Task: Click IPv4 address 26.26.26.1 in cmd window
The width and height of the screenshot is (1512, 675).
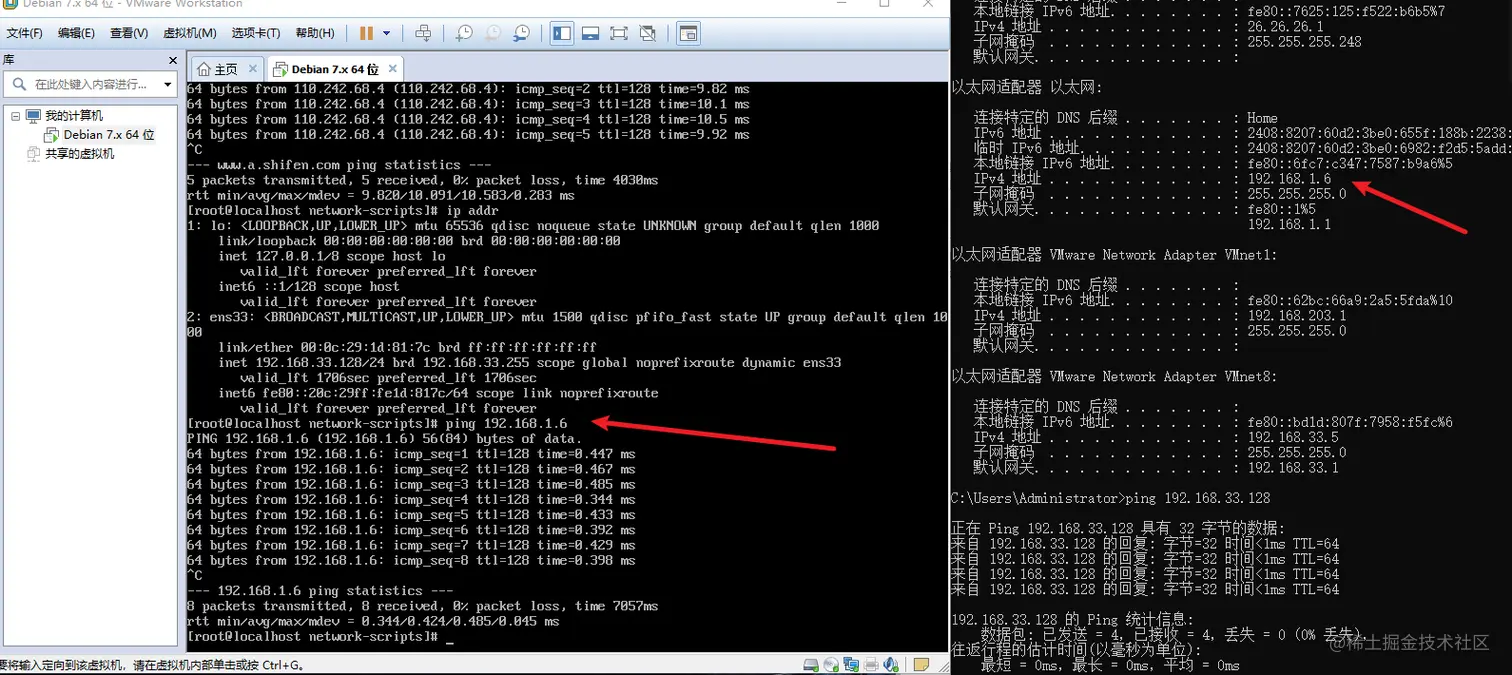Action: point(1285,26)
